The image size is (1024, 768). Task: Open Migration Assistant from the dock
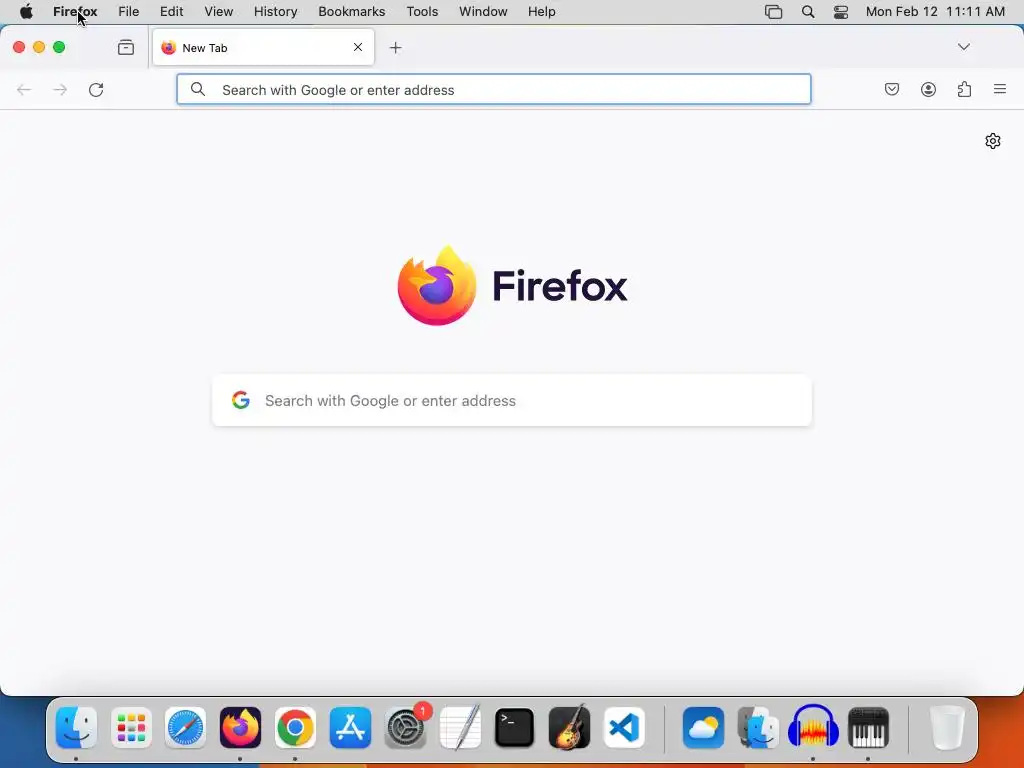coord(758,728)
